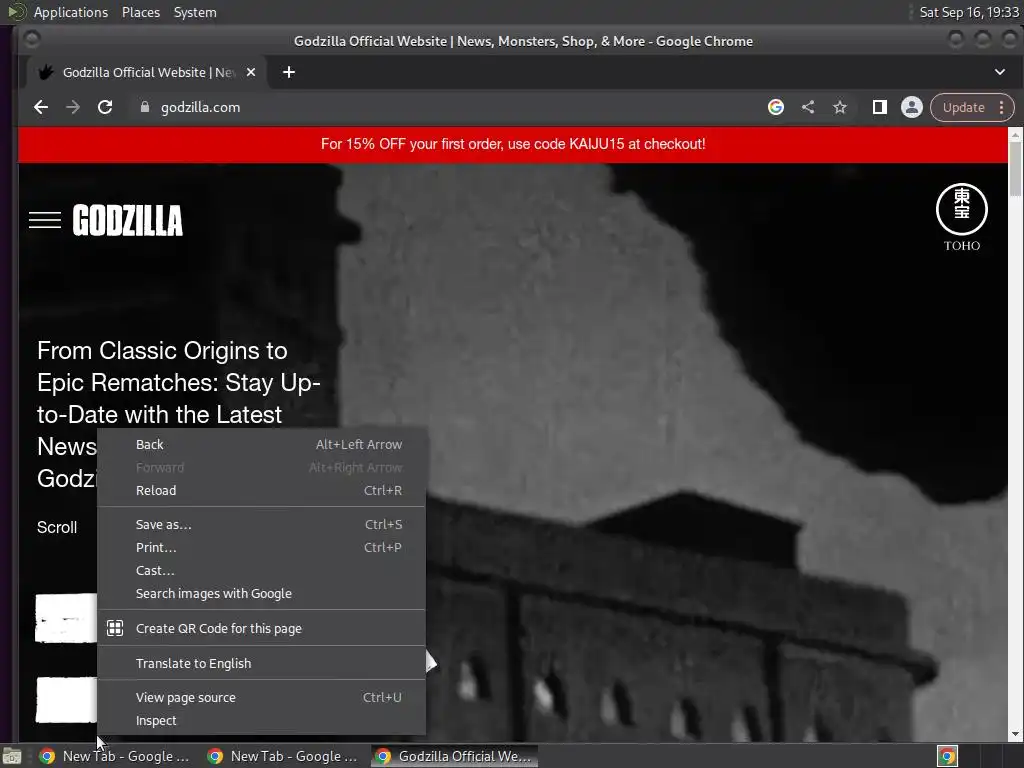This screenshot has height=768, width=1024.
Task: Bookmark this page with the star icon
Action: [x=840, y=107]
